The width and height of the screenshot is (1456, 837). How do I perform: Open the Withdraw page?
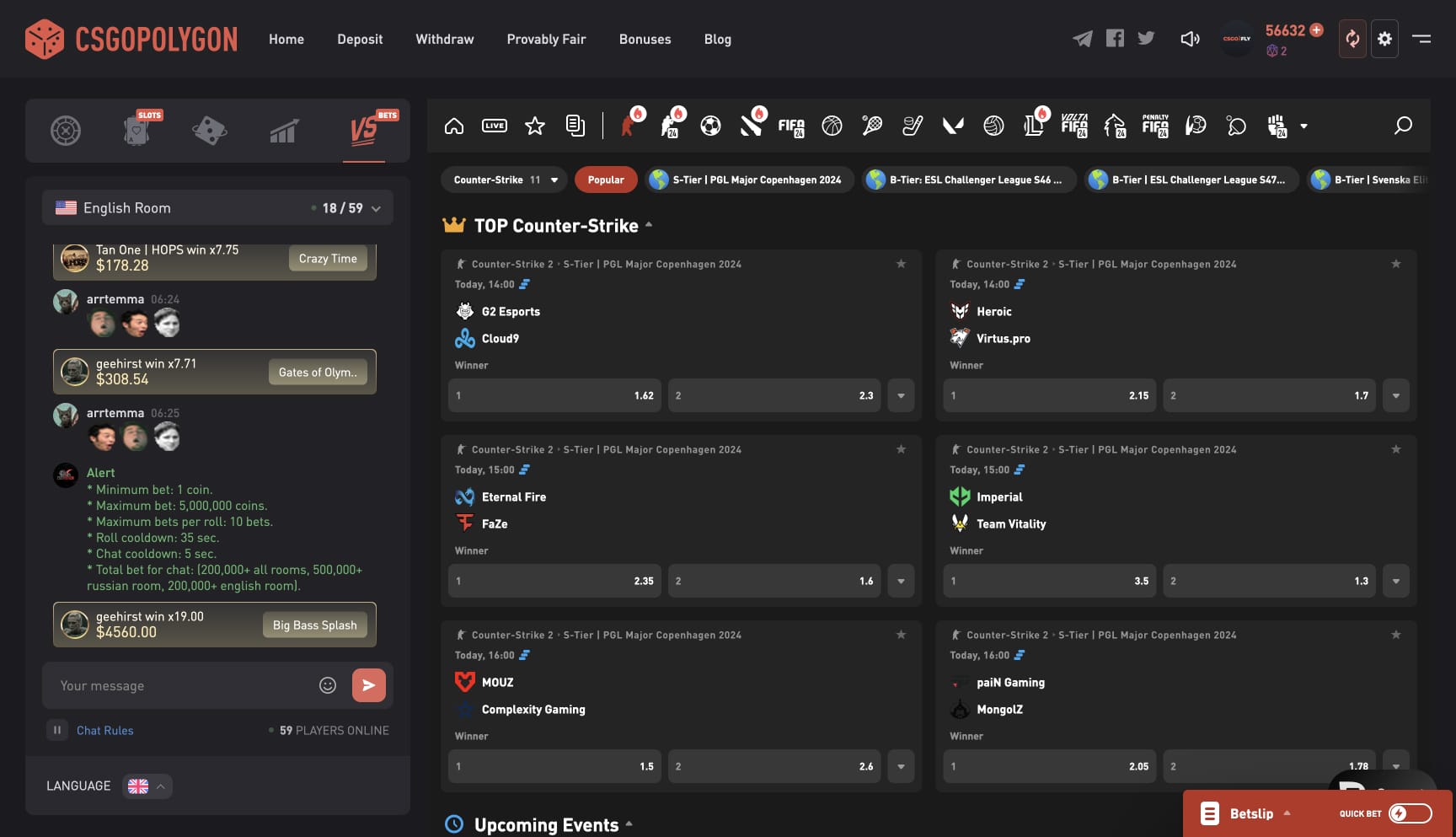click(x=445, y=39)
